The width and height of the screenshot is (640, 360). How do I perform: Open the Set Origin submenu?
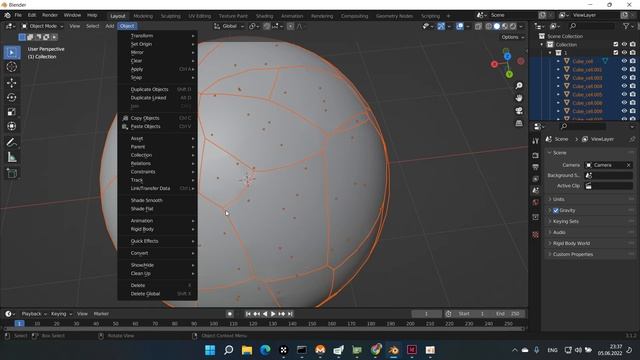[x=158, y=44]
